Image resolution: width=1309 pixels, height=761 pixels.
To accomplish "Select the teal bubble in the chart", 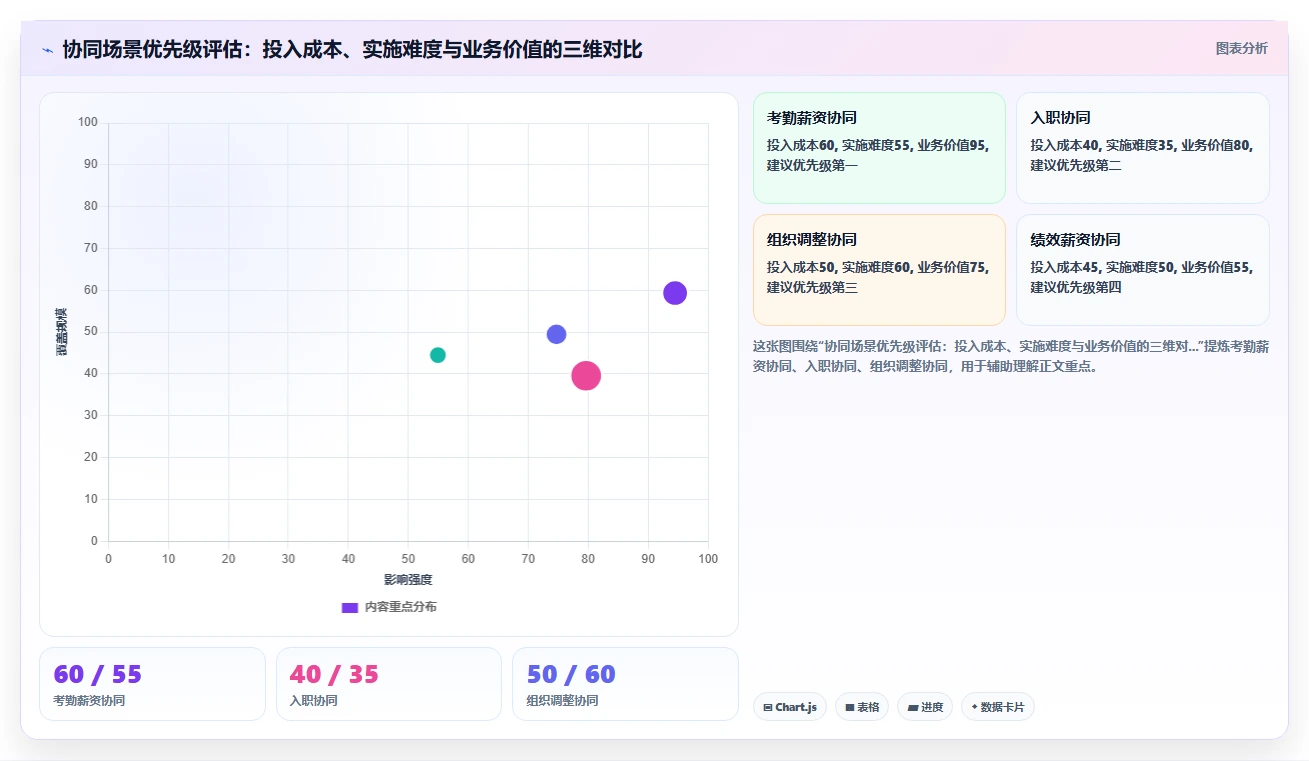I will coord(438,355).
